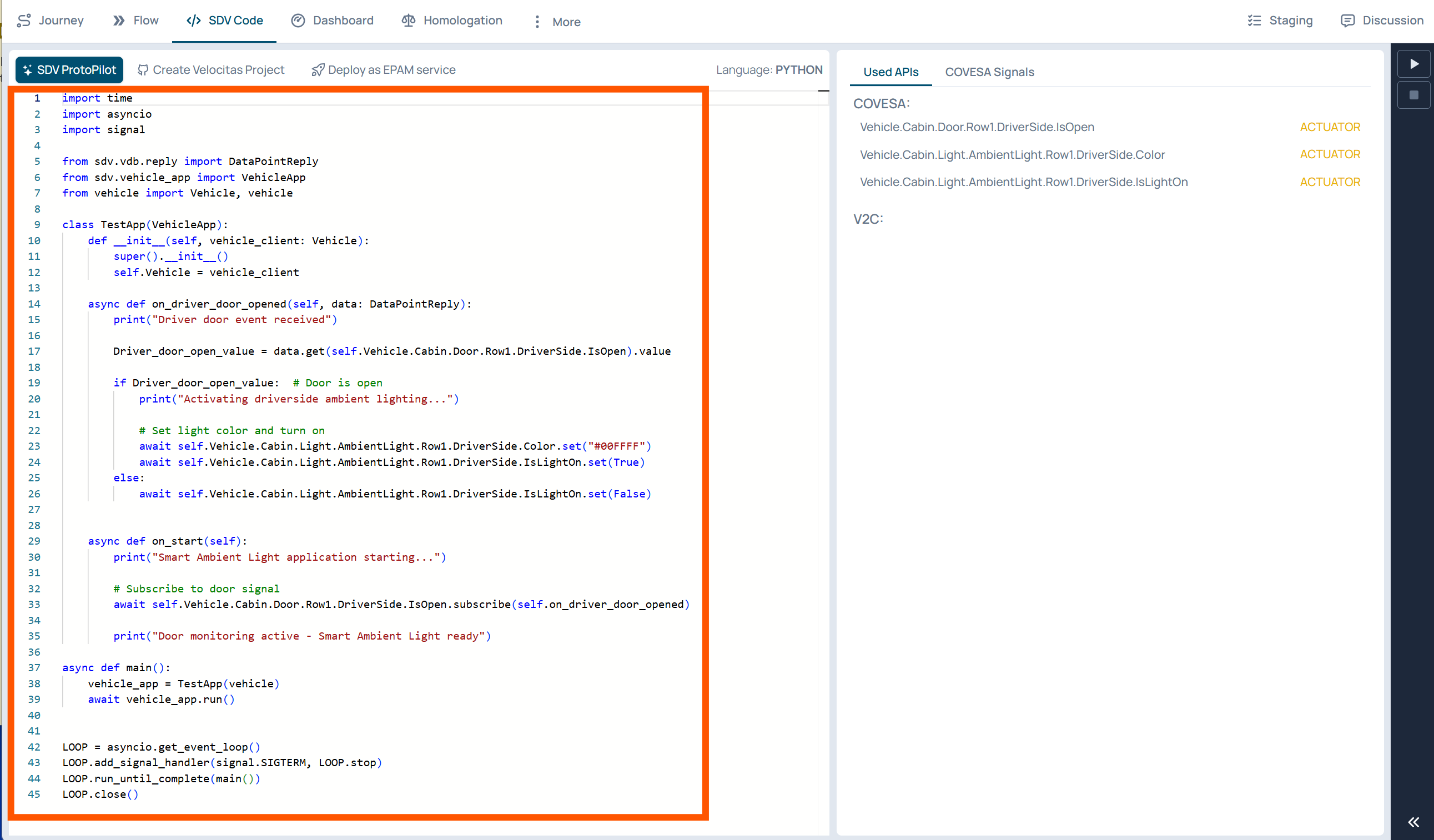Click the Journey route icon
1434x840 pixels.
23,21
